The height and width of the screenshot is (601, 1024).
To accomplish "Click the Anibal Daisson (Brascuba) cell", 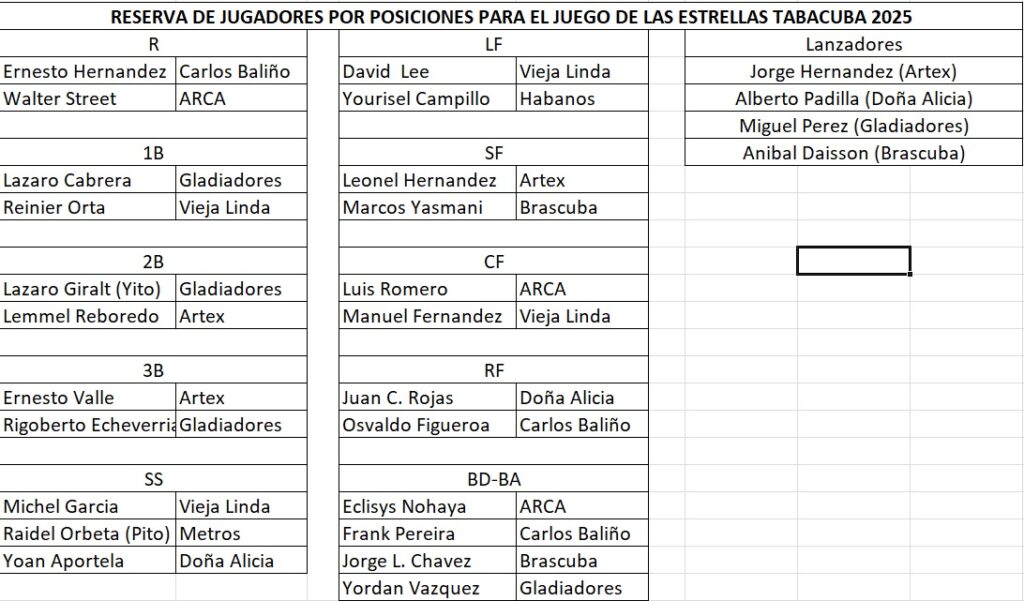I will (853, 153).
